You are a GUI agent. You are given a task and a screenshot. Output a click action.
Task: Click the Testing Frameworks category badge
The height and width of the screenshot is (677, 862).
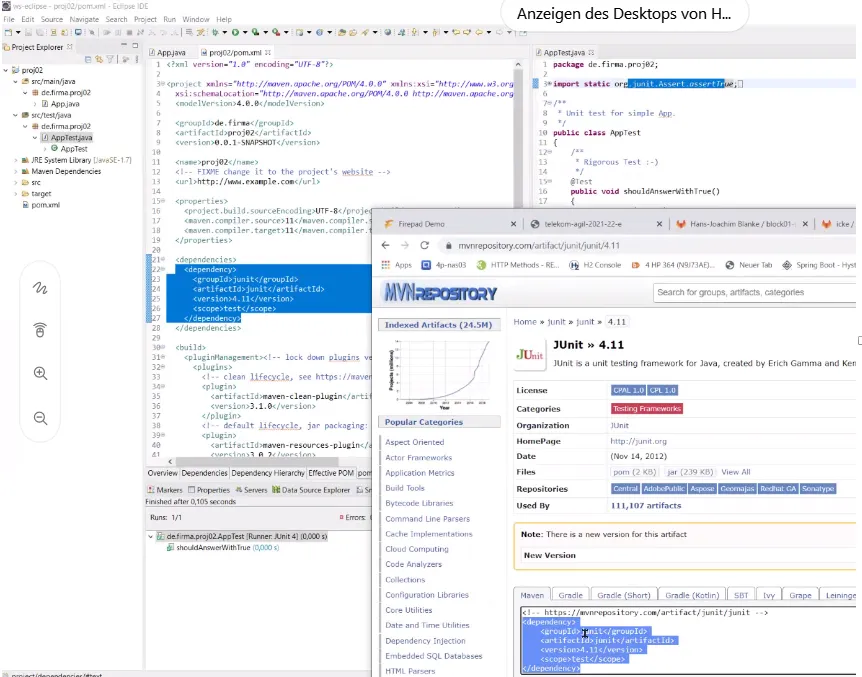click(x=646, y=409)
